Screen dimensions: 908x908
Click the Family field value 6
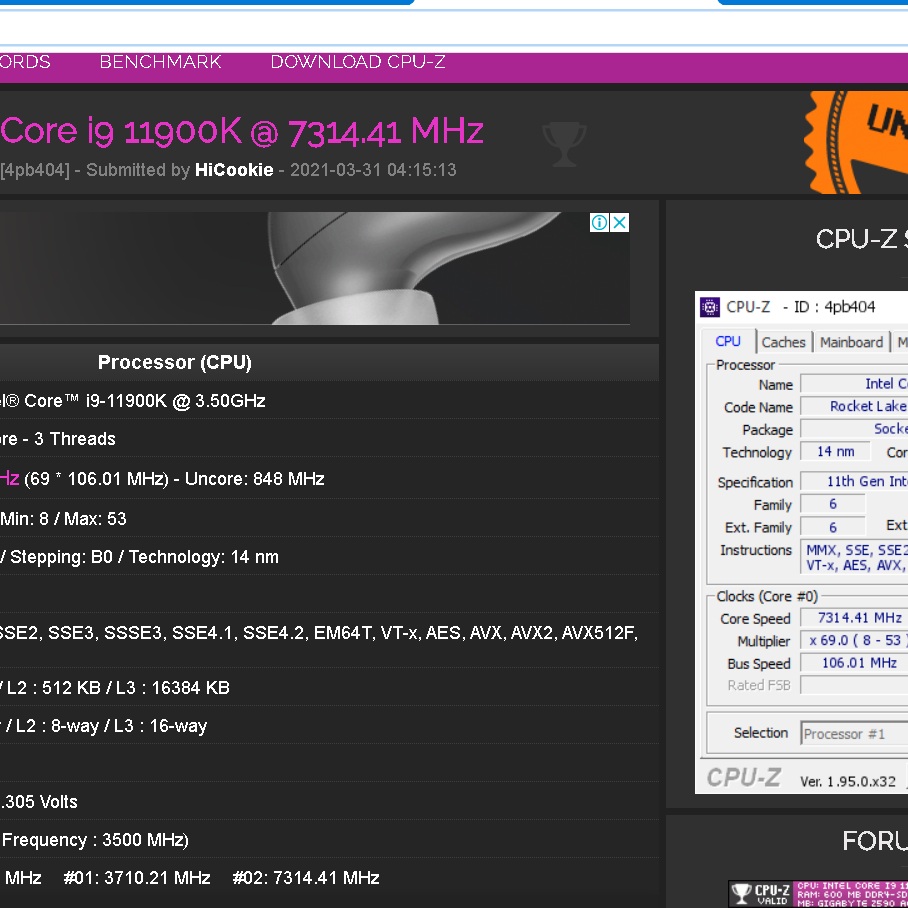pos(833,504)
